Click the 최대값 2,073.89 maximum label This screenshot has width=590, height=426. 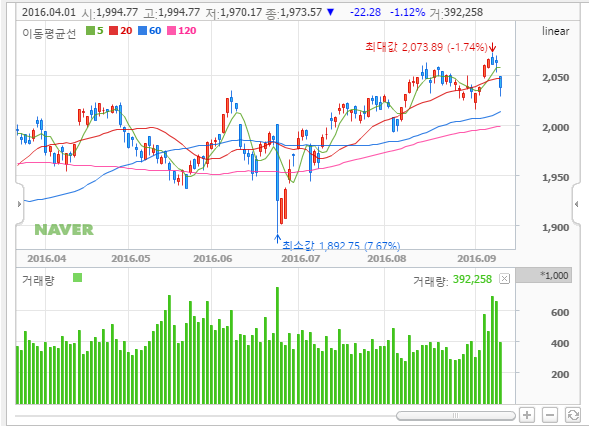(x=426, y=47)
